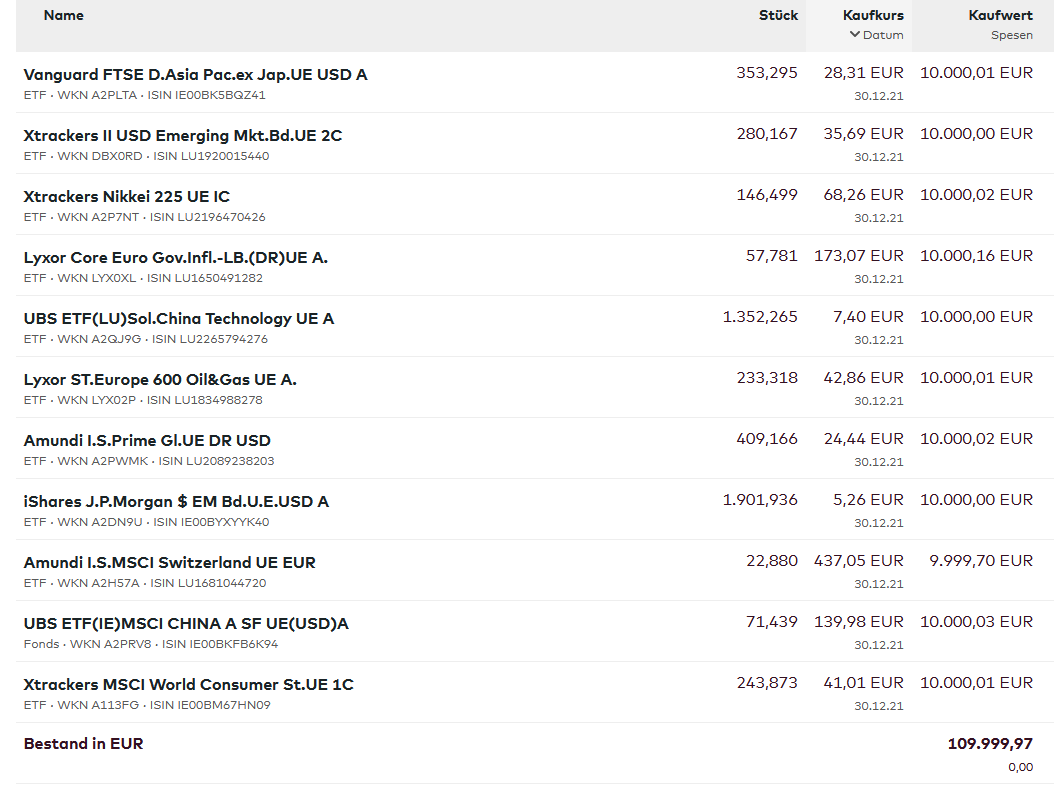1054x788 pixels.
Task: Click Amundi I.S.MSCI Switzerland UE EUR
Action: point(169,563)
